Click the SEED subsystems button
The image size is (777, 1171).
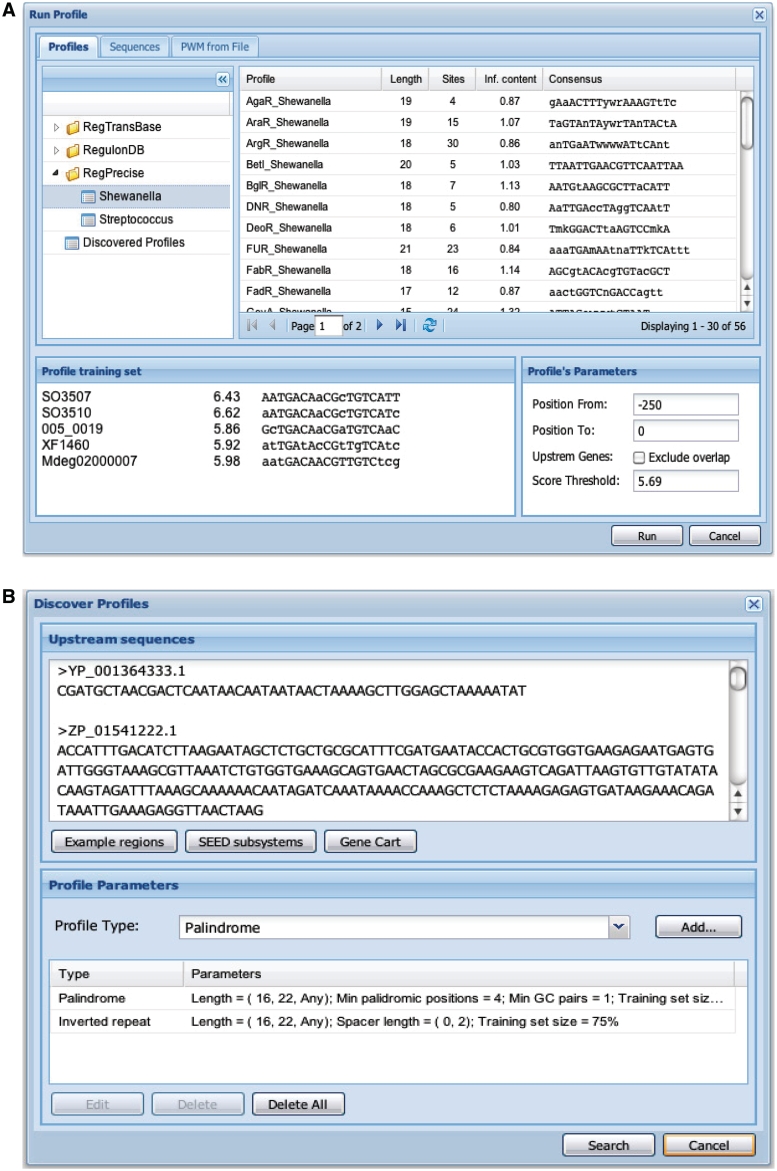250,842
